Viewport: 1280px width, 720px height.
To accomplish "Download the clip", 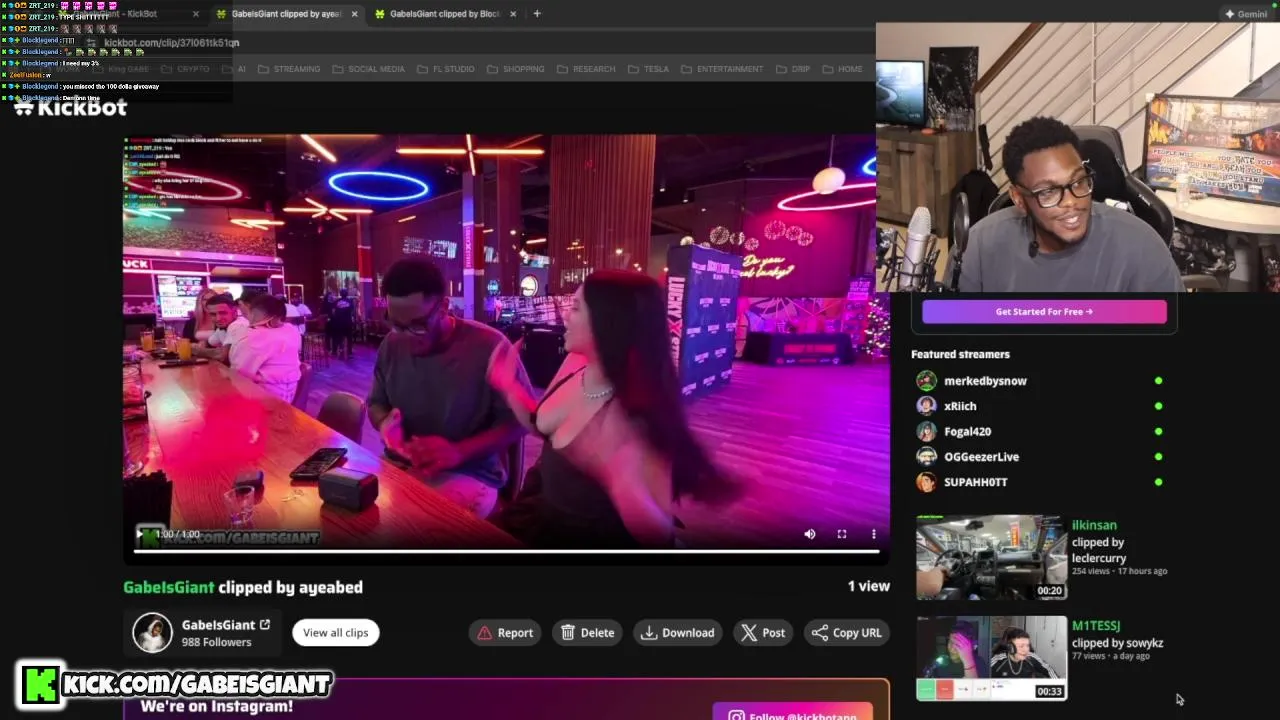I will coord(678,632).
